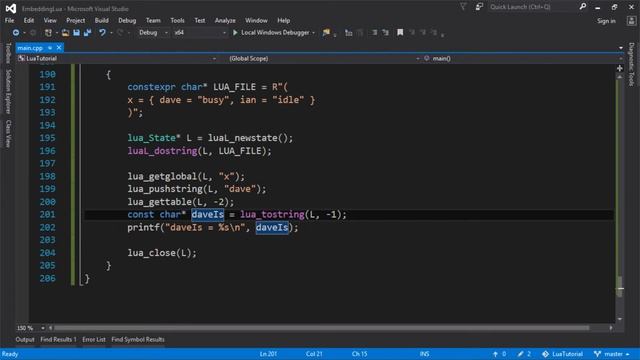Click the Save All icon
640x360 pixels.
87,33
